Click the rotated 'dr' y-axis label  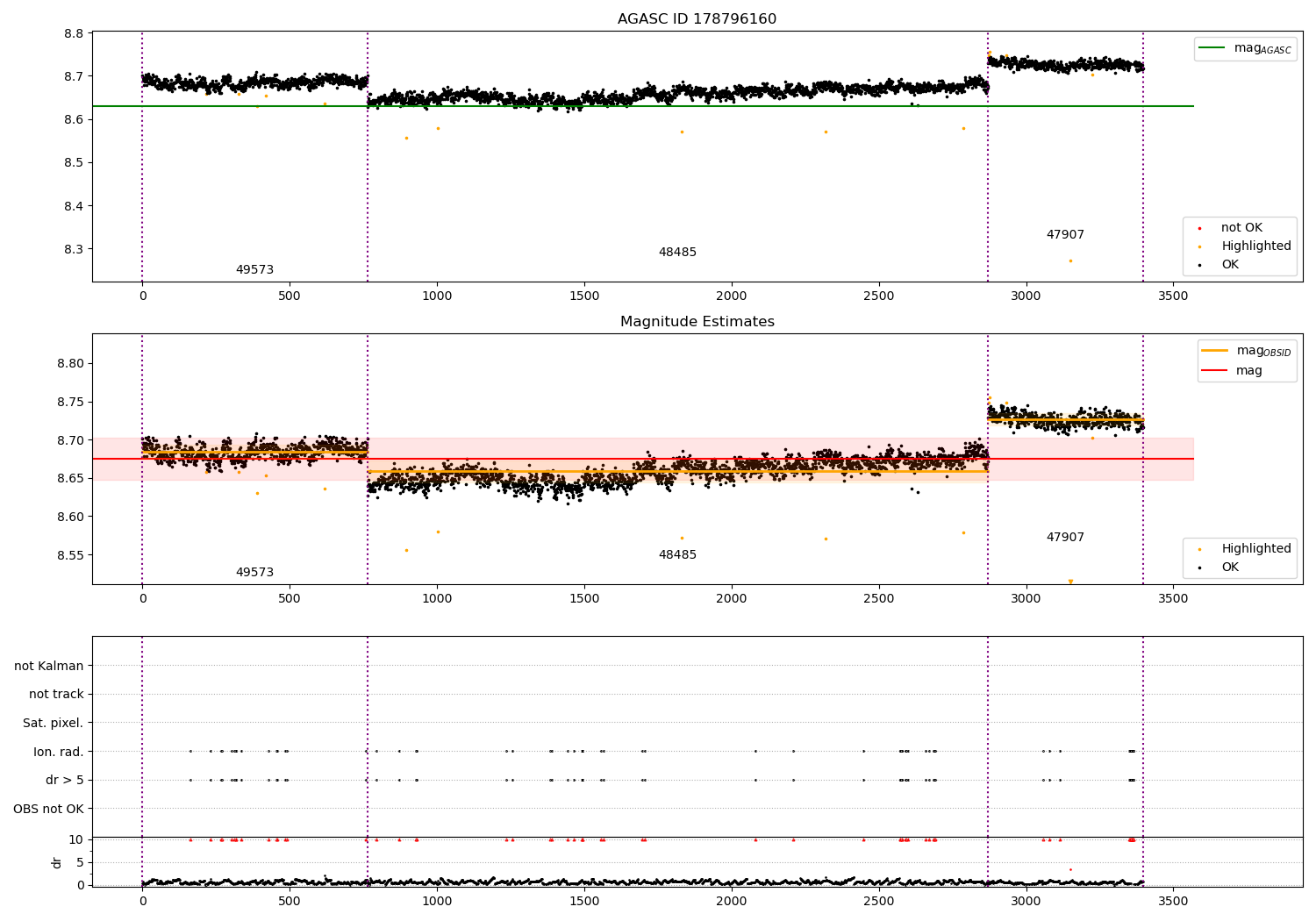pyautogui.click(x=57, y=862)
